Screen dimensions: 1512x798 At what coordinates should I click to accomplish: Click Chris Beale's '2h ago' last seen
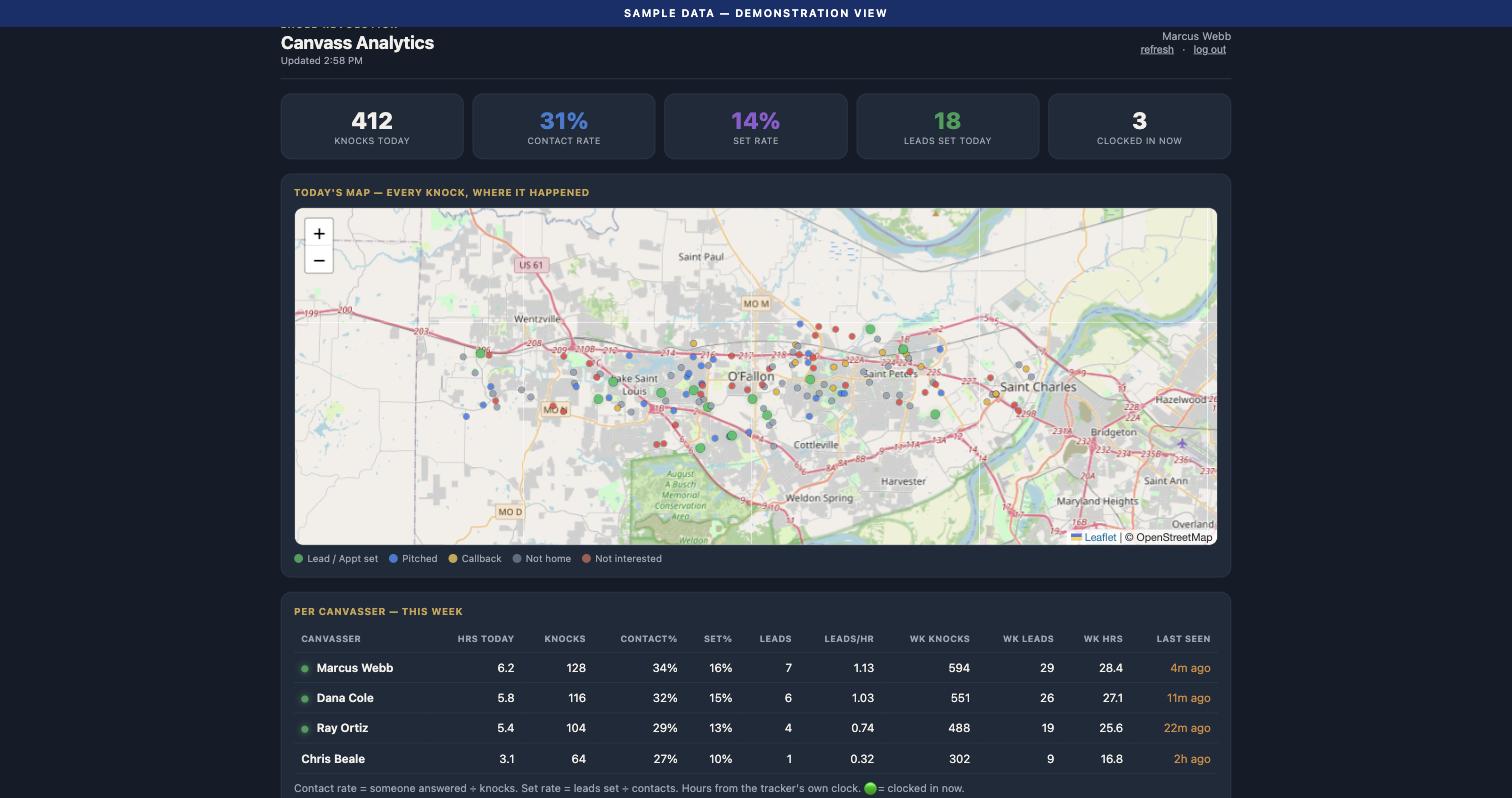click(x=1192, y=759)
